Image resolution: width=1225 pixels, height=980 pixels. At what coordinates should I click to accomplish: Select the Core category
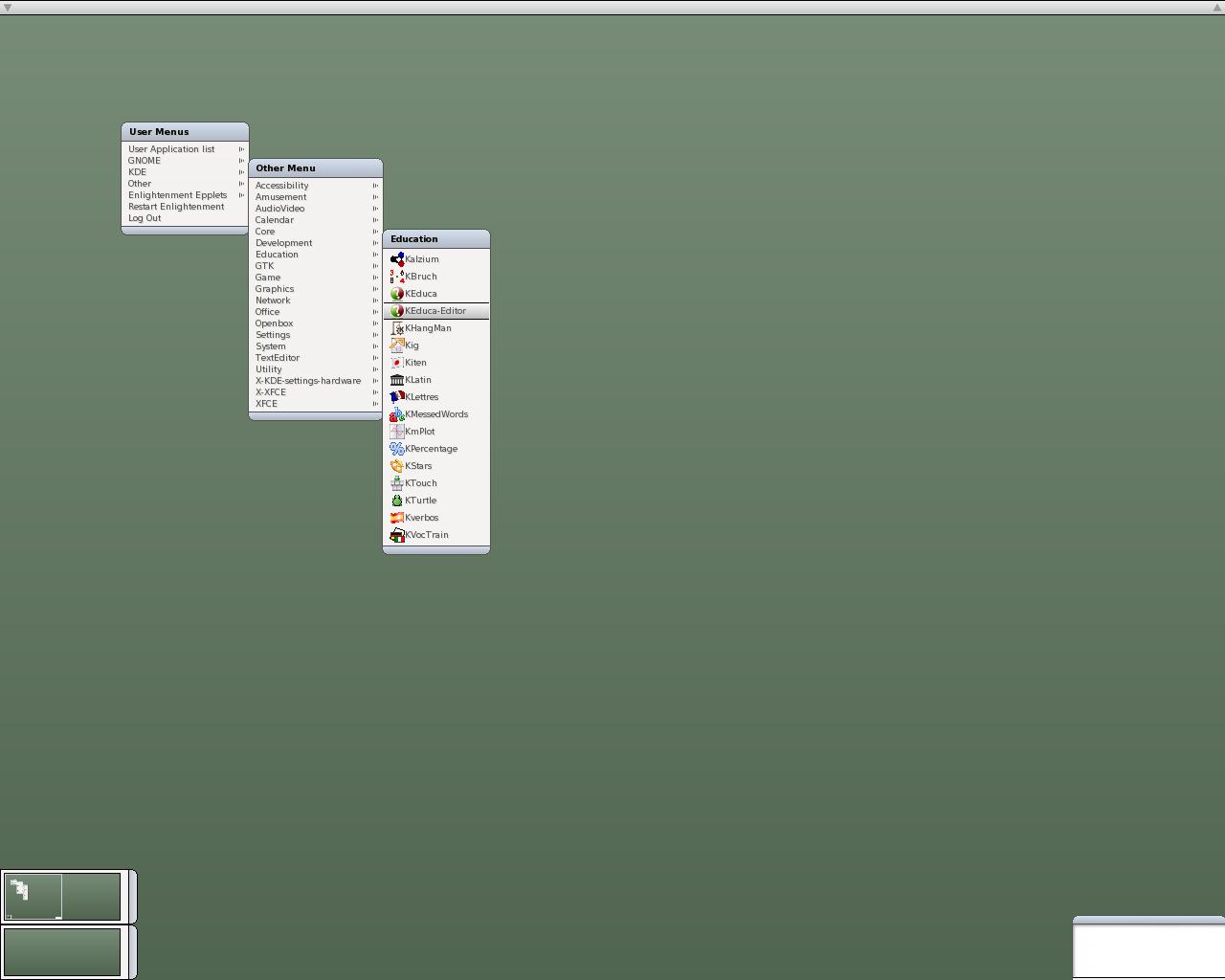coord(315,232)
